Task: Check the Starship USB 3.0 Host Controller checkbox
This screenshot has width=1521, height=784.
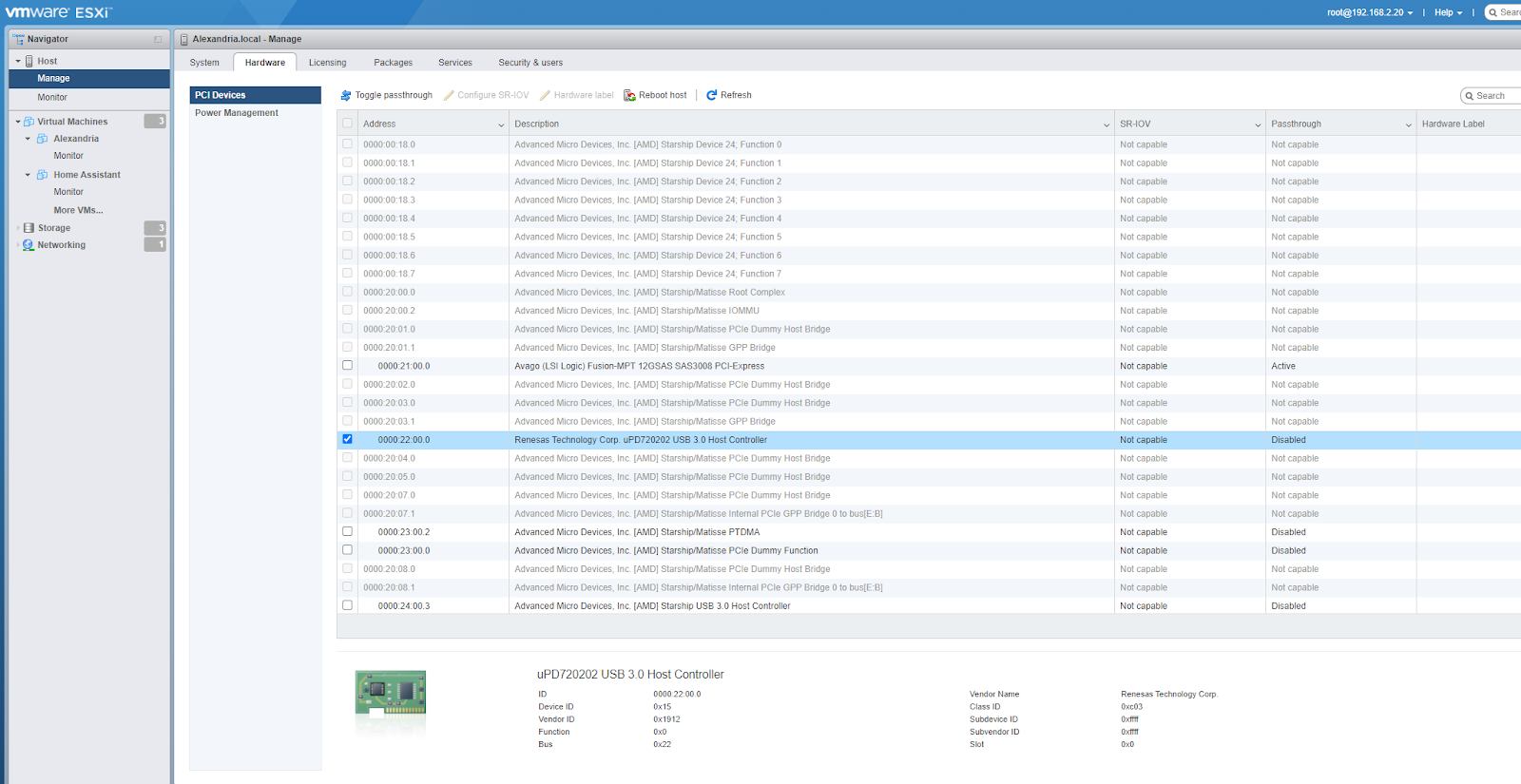Action: 347,604
